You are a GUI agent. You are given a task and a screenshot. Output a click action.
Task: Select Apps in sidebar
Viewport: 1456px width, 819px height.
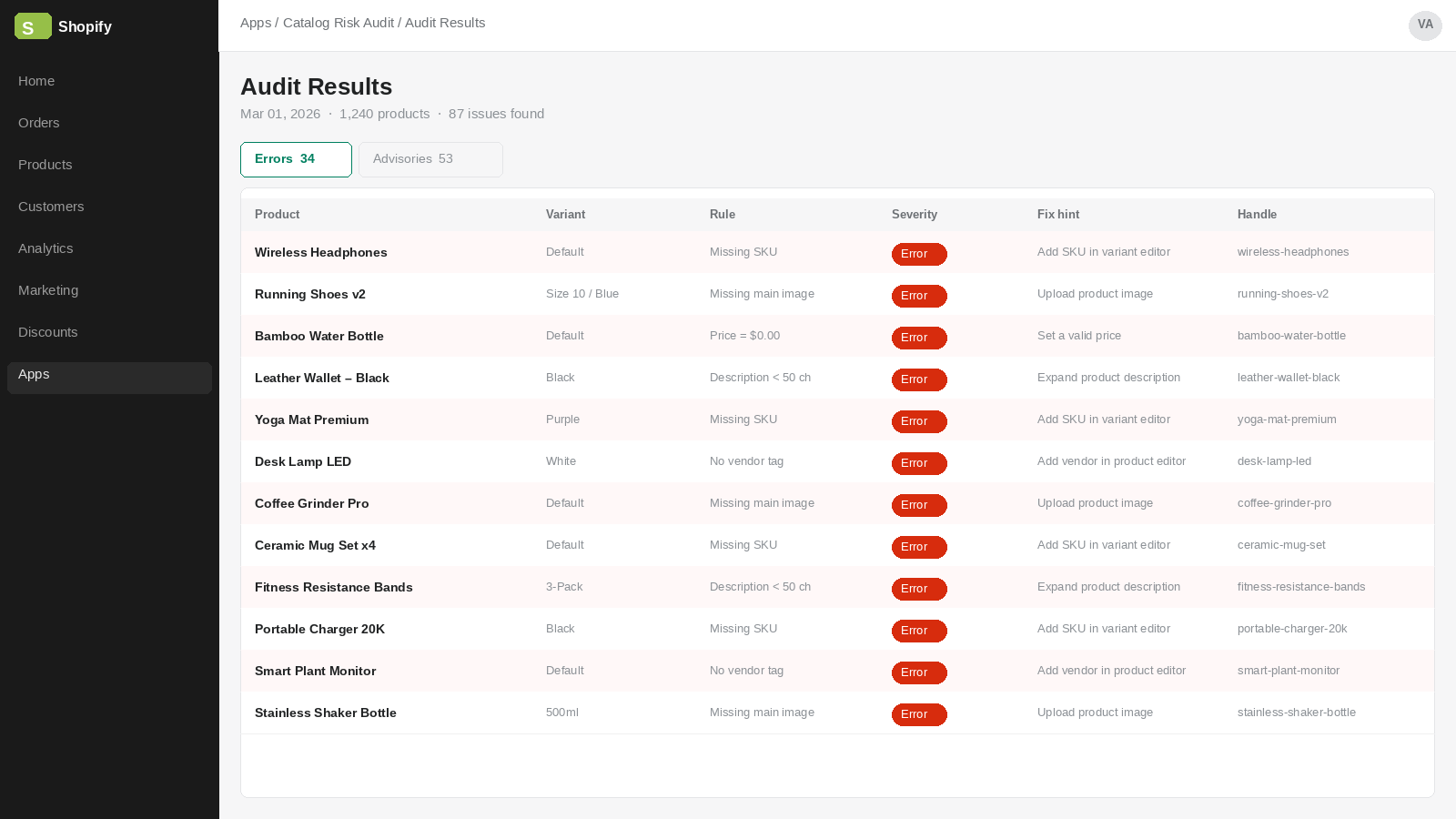click(109, 378)
